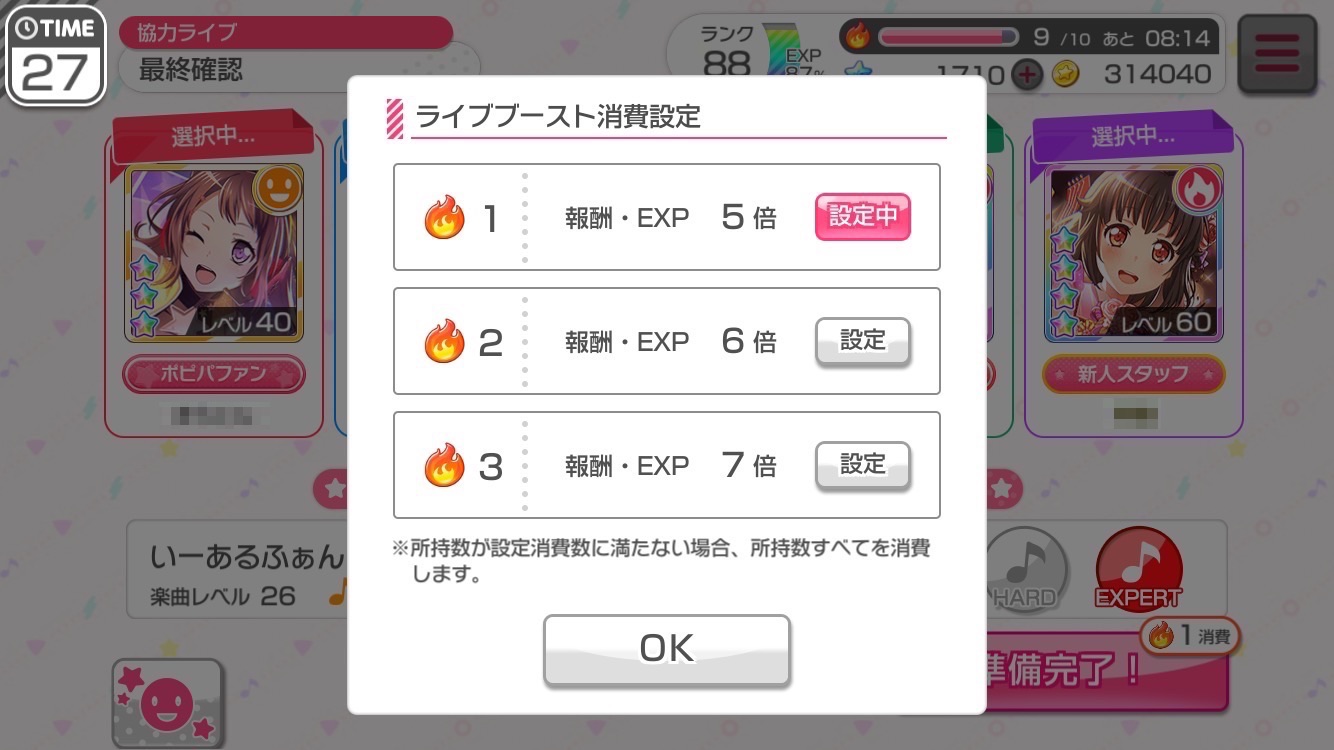This screenshot has height=750, width=1334.
Task: Click the flame icon for boost 3
Action: (444, 465)
